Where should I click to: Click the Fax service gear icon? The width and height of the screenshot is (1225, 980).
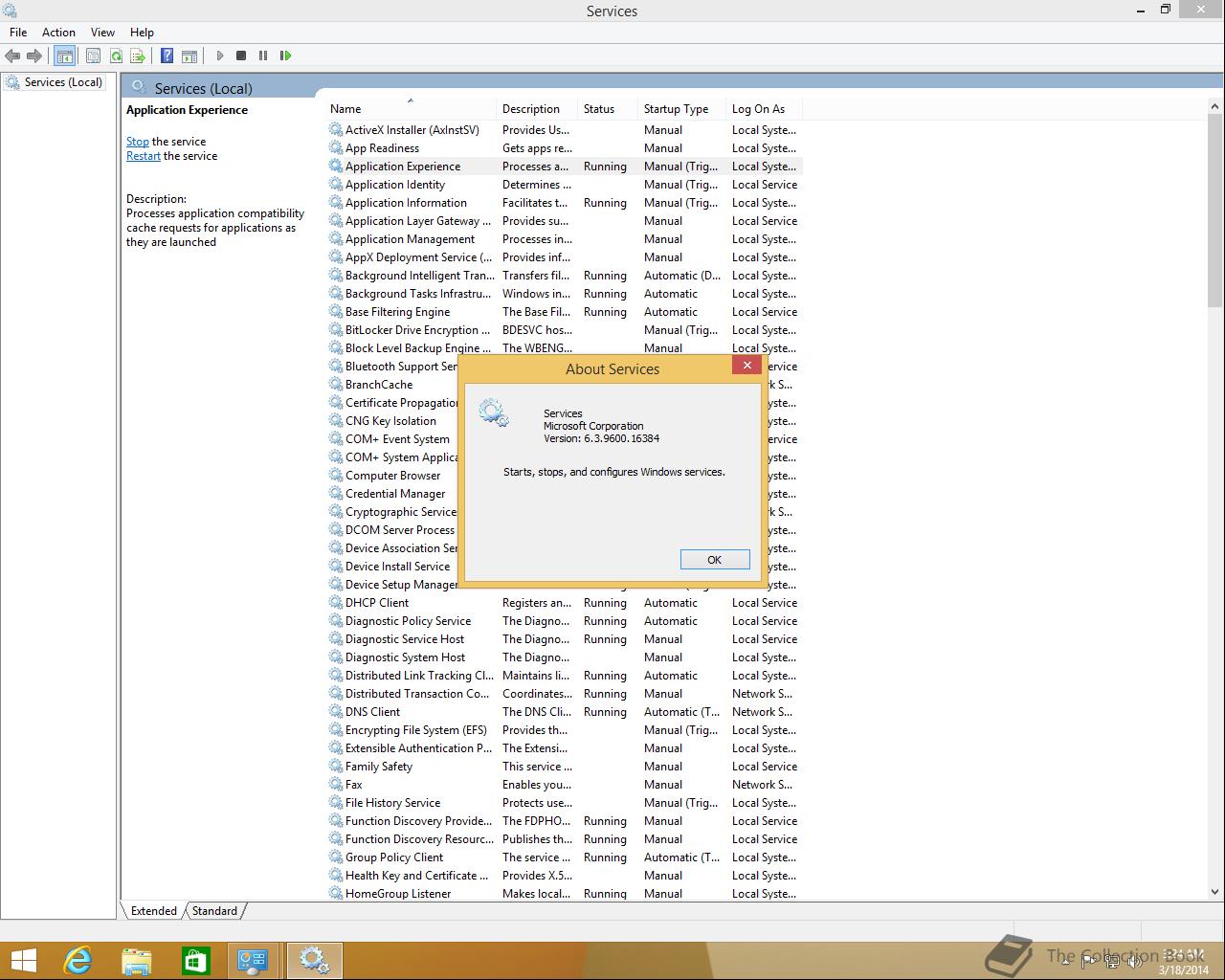click(335, 785)
